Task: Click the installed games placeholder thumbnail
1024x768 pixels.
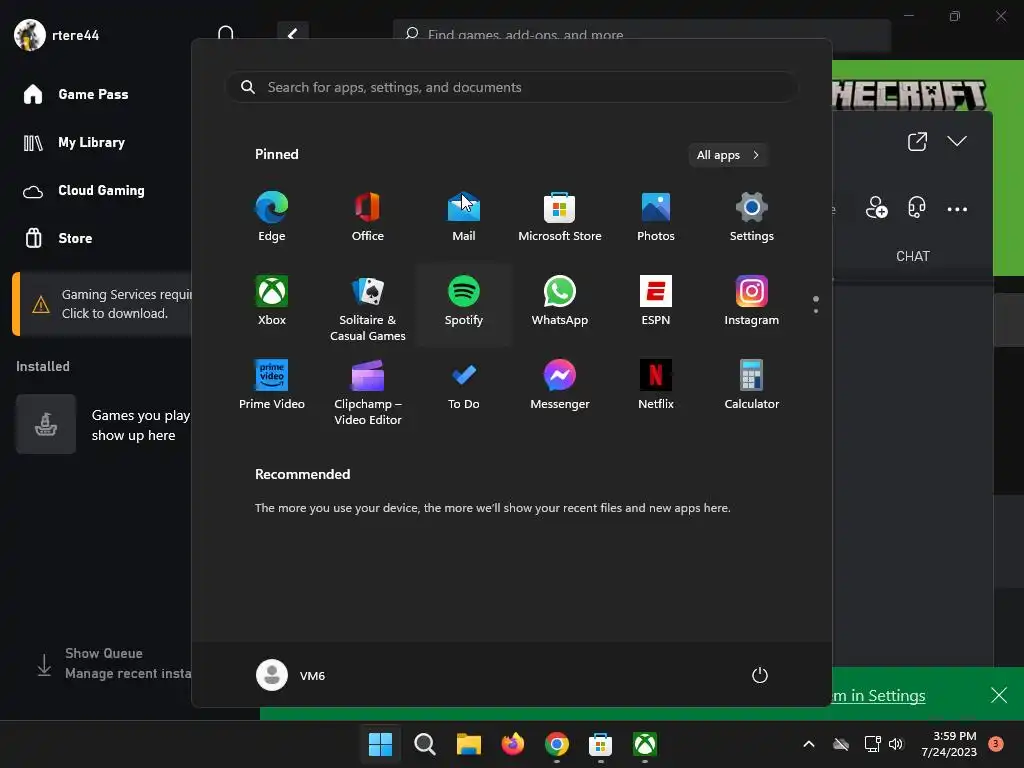Action: click(46, 424)
